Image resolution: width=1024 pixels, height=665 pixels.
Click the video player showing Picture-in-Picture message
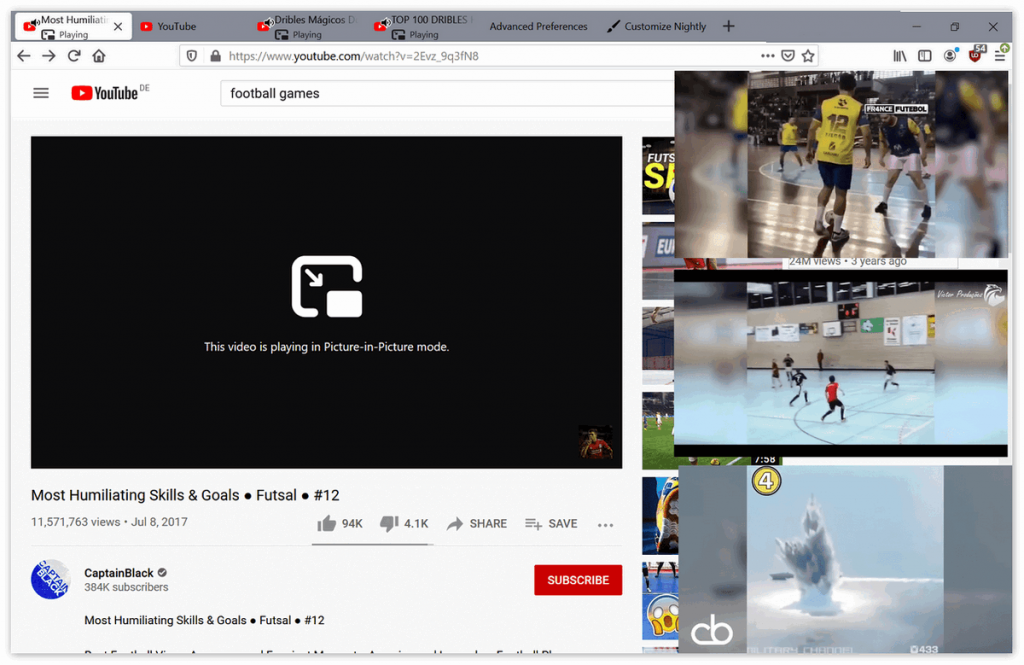[327, 302]
